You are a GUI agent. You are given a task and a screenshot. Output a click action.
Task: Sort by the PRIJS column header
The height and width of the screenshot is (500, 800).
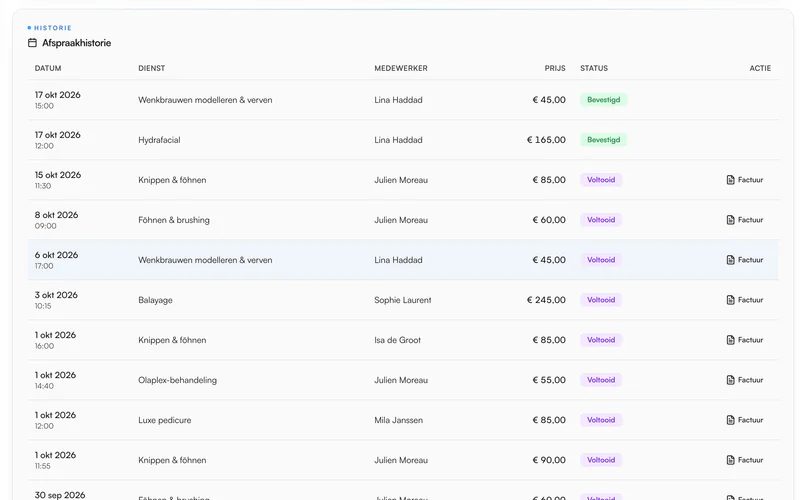pyautogui.click(x=555, y=68)
